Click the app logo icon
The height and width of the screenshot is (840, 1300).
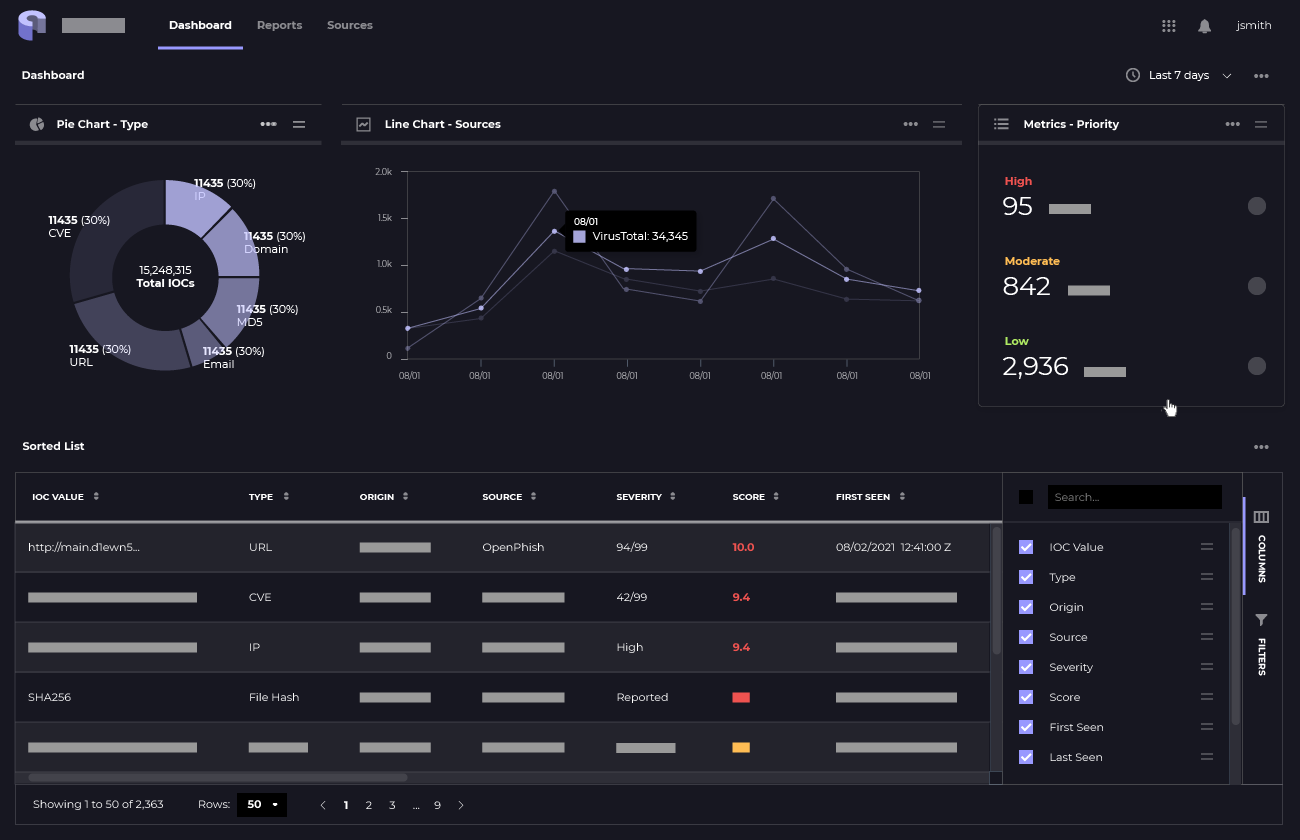[32, 25]
